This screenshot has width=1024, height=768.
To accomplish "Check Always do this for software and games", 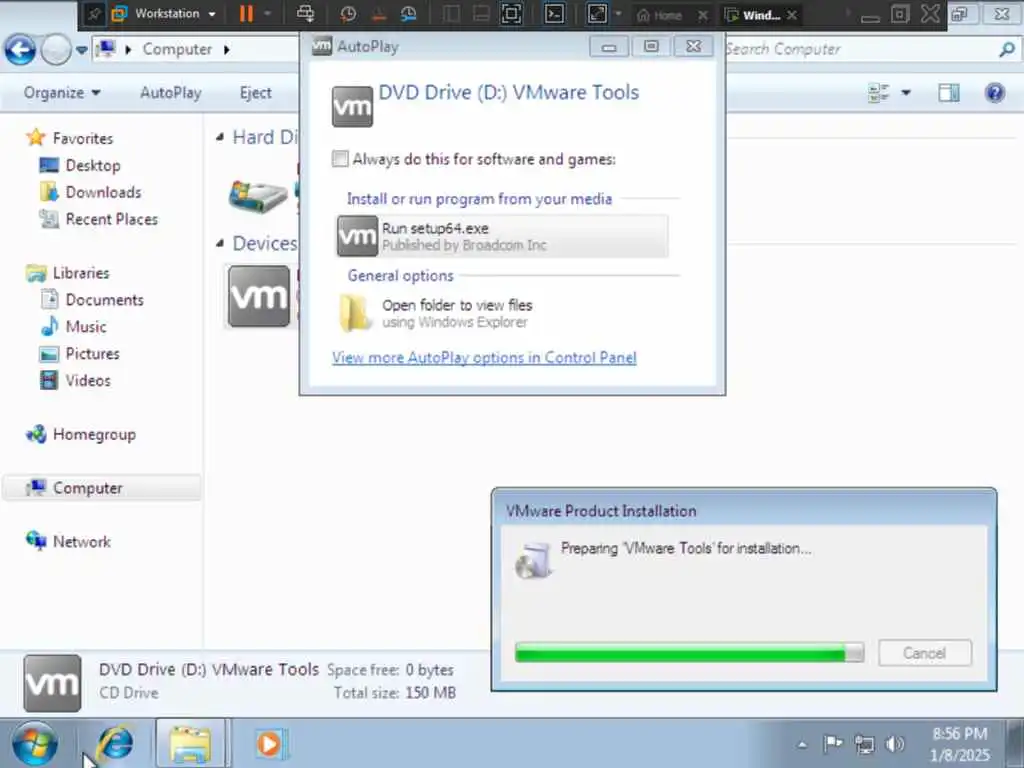I will click(x=340, y=159).
